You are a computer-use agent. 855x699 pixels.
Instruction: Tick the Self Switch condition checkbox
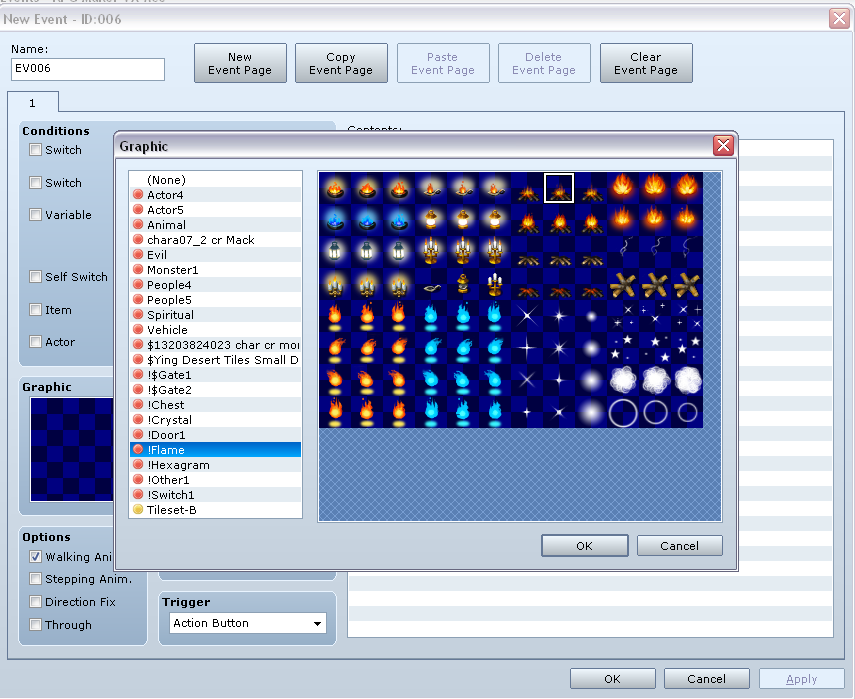click(35, 276)
